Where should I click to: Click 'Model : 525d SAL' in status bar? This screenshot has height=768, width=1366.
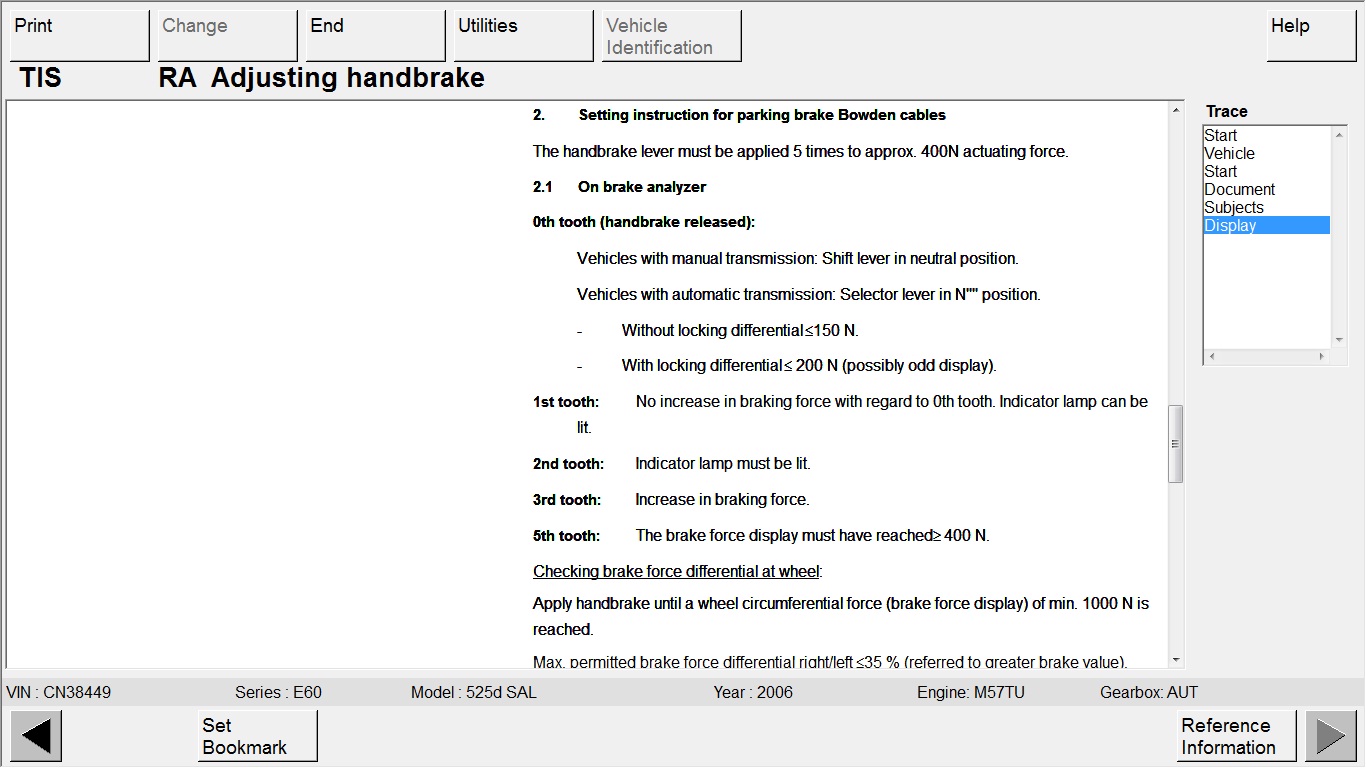coord(474,692)
